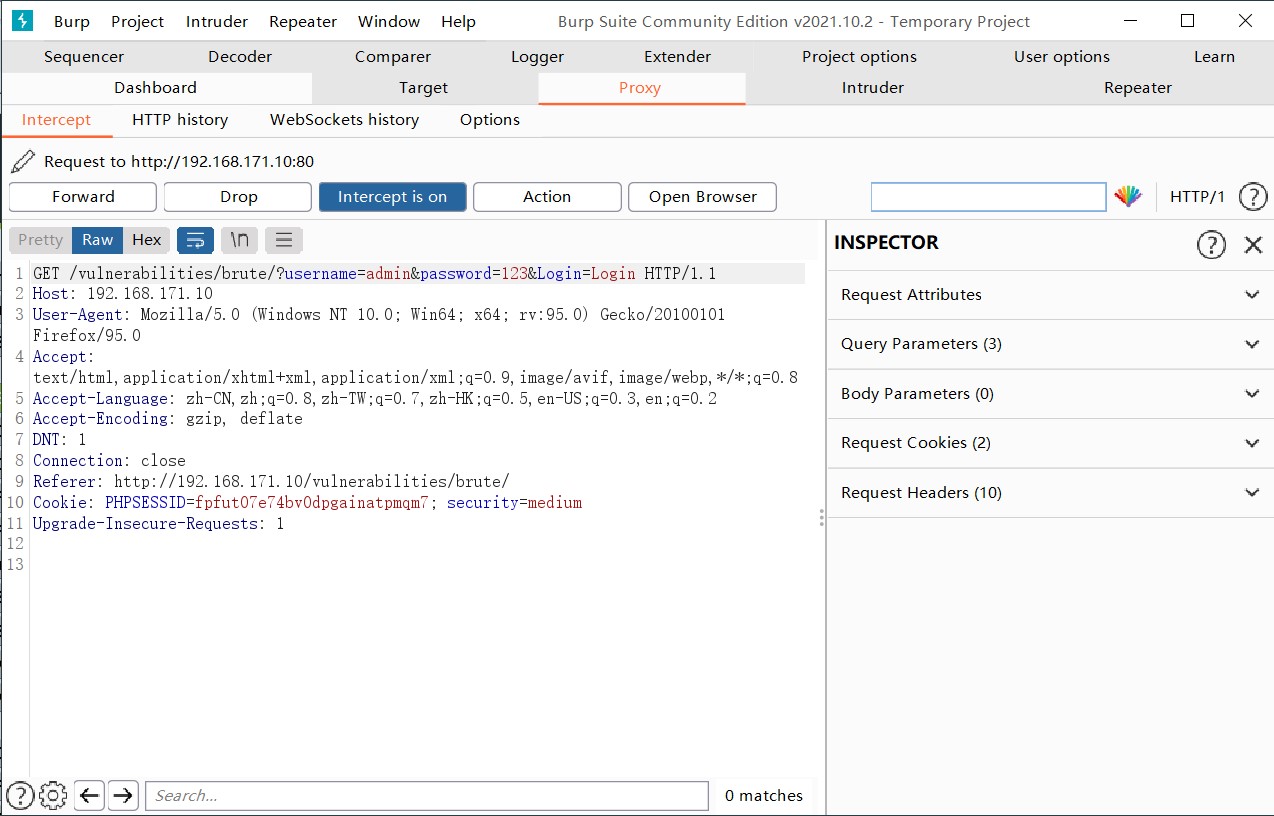Click the colorful highlight color picker icon
The image size is (1274, 816).
1128,197
